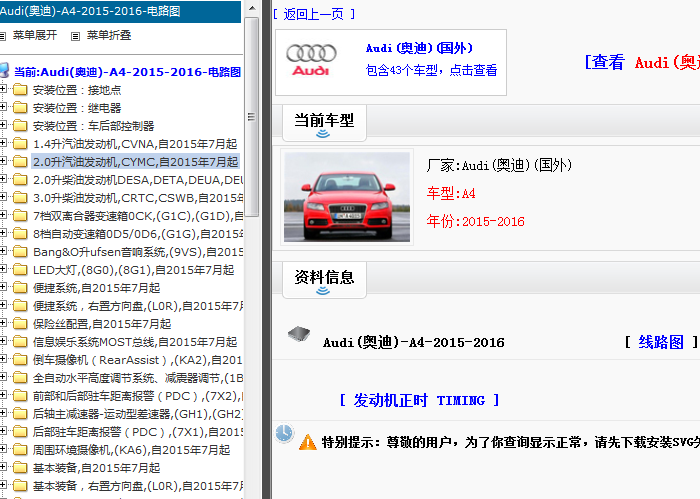Click folder icon for 3.0升柴油发动机,CRTC
This screenshot has width=700, height=499.
(20, 198)
